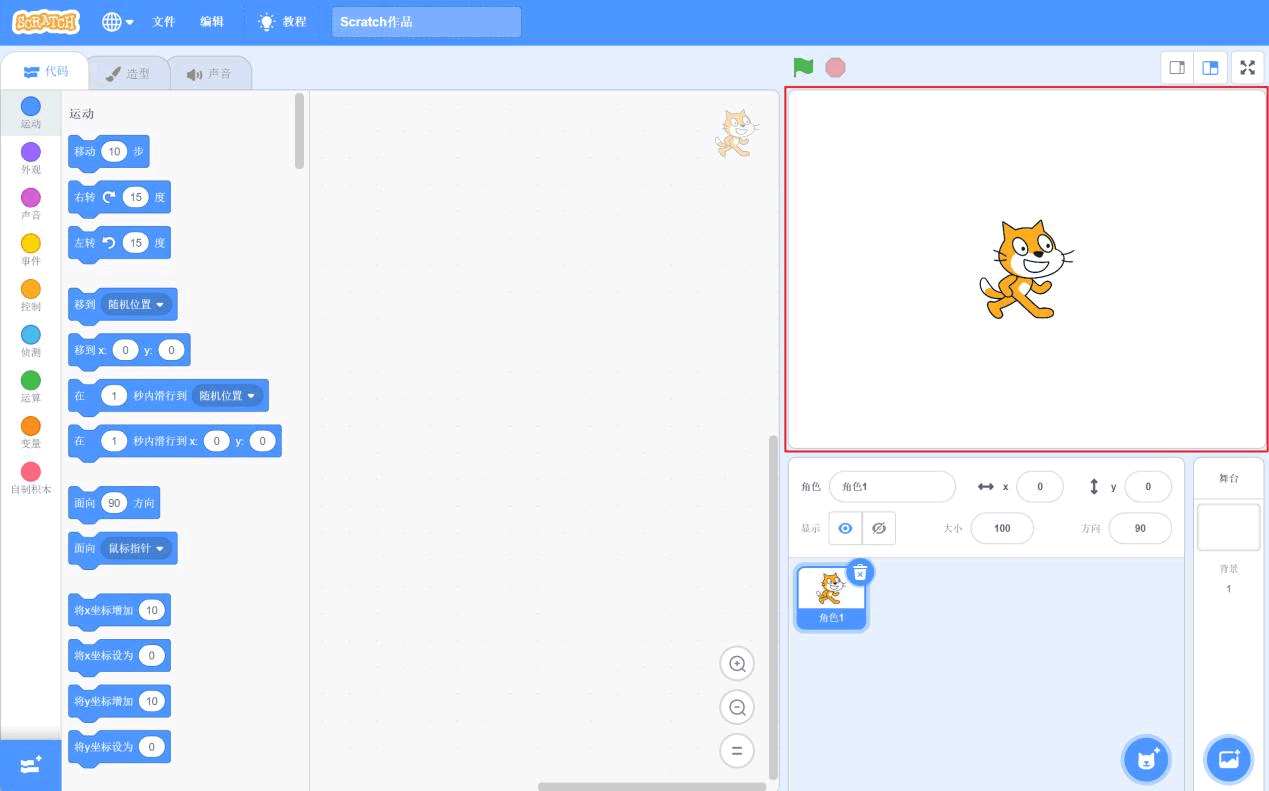Screen dimensions: 1269x791
Task: Open the language globe menu
Action: point(118,22)
